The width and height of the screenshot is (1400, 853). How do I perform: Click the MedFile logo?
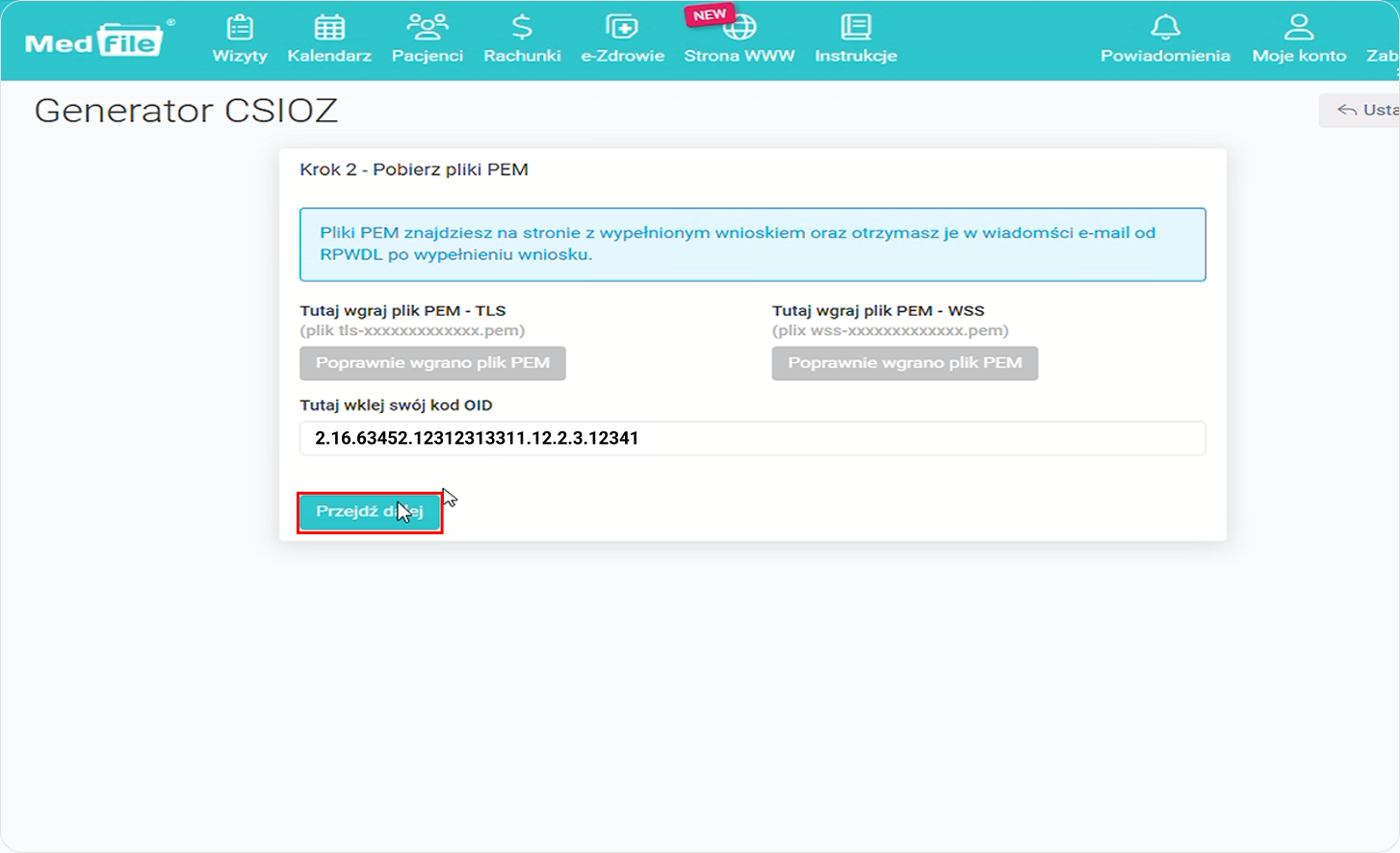click(96, 40)
